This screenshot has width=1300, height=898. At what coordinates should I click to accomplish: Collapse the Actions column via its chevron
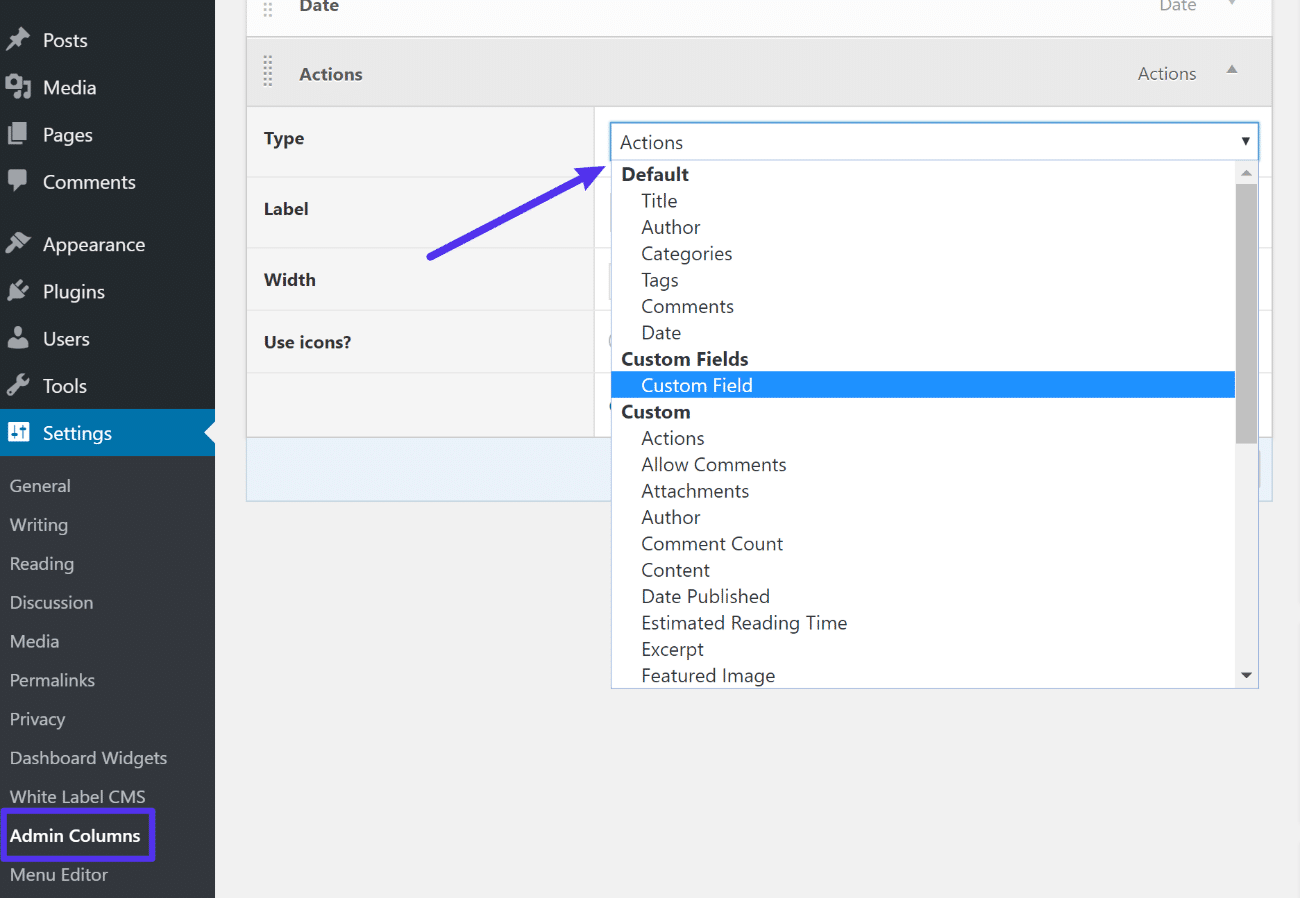coord(1232,71)
